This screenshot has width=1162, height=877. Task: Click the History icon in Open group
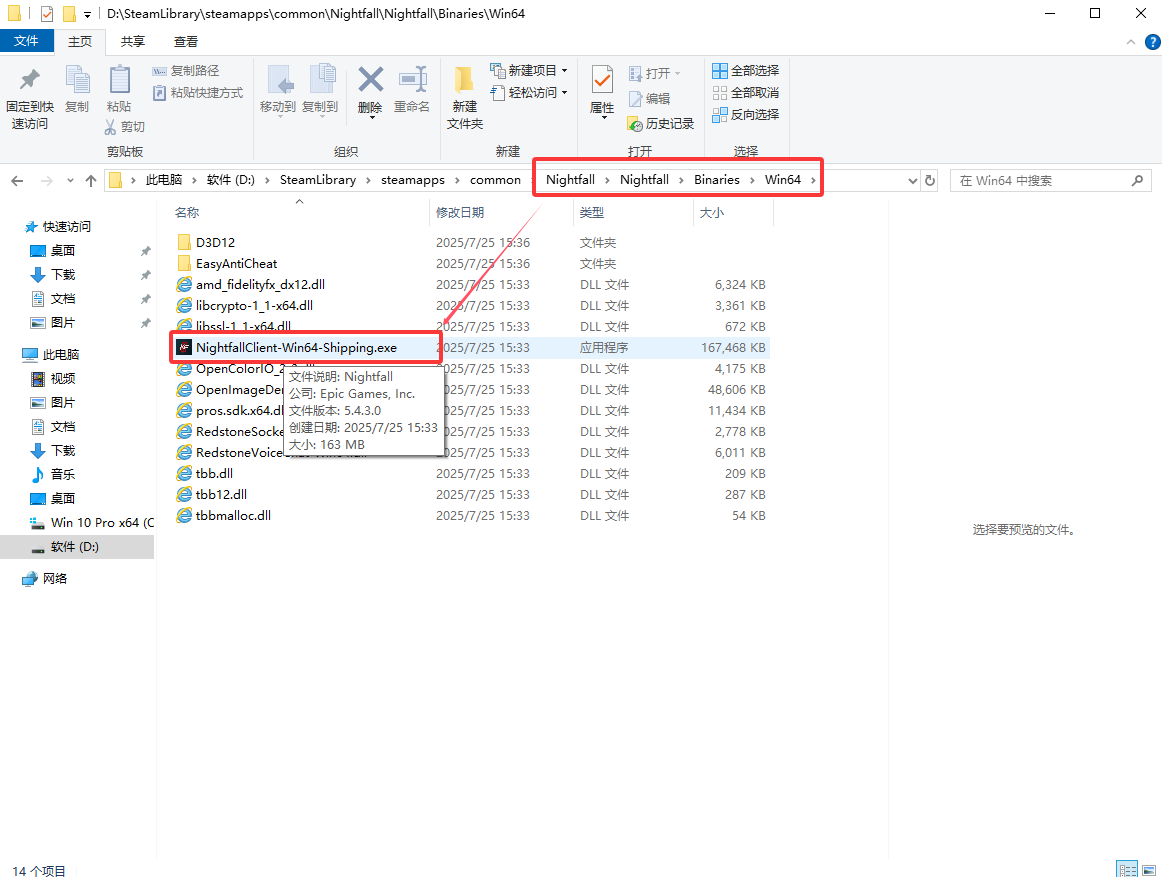click(x=634, y=124)
